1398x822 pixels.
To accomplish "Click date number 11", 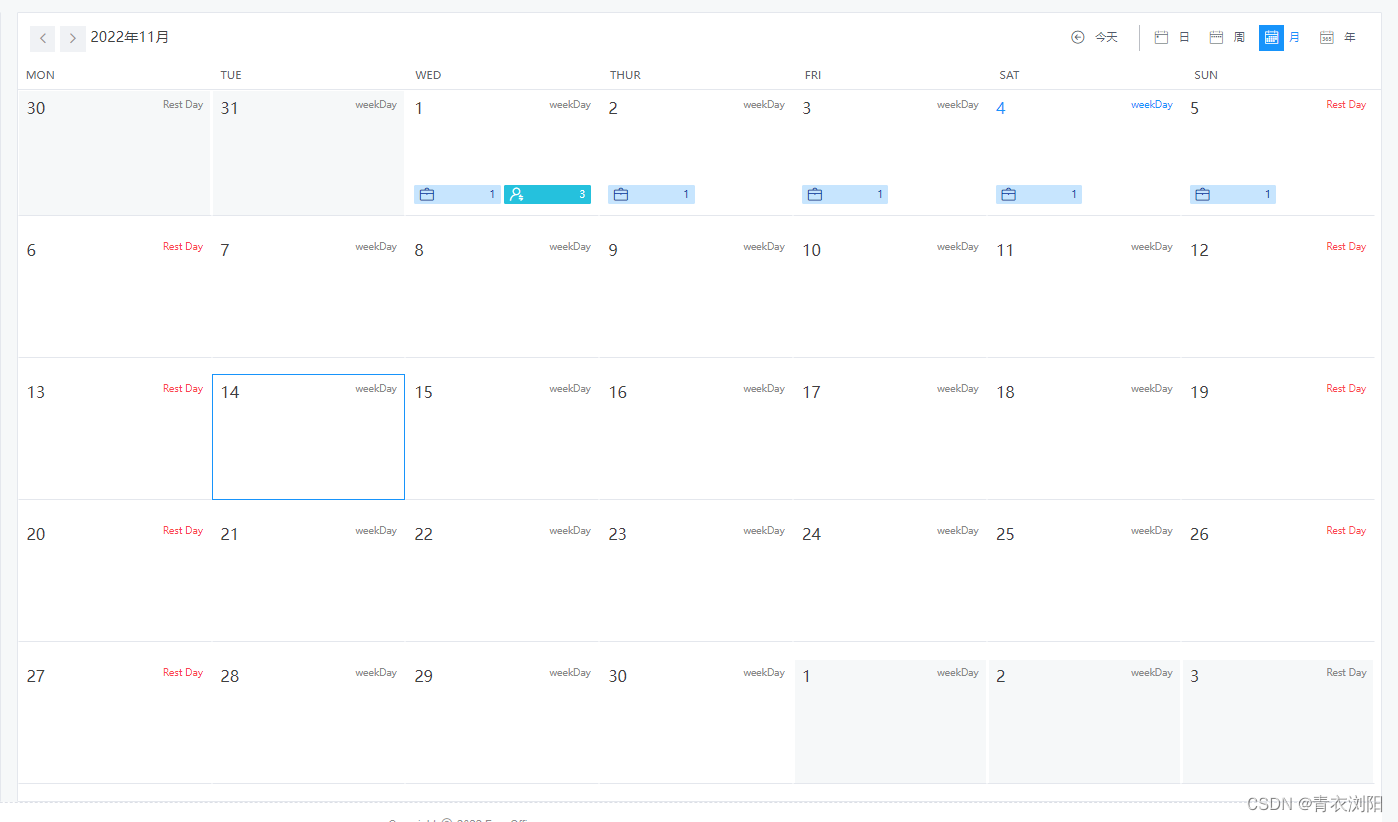I will 1005,250.
